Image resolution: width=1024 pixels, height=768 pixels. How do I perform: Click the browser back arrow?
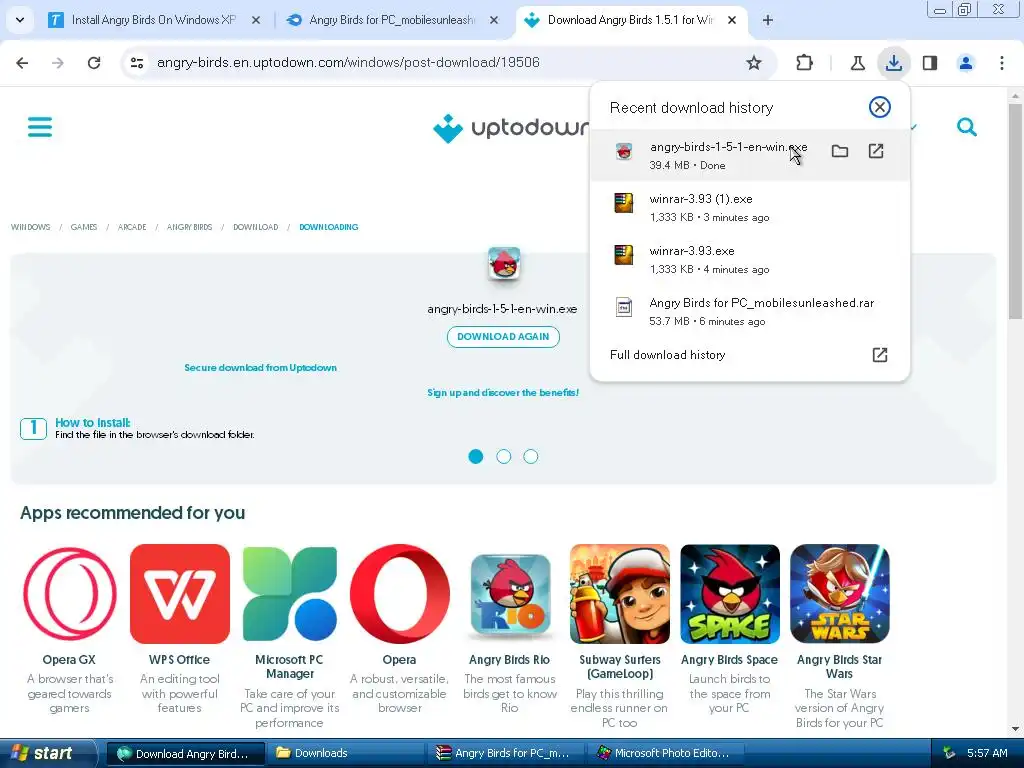(x=22, y=63)
